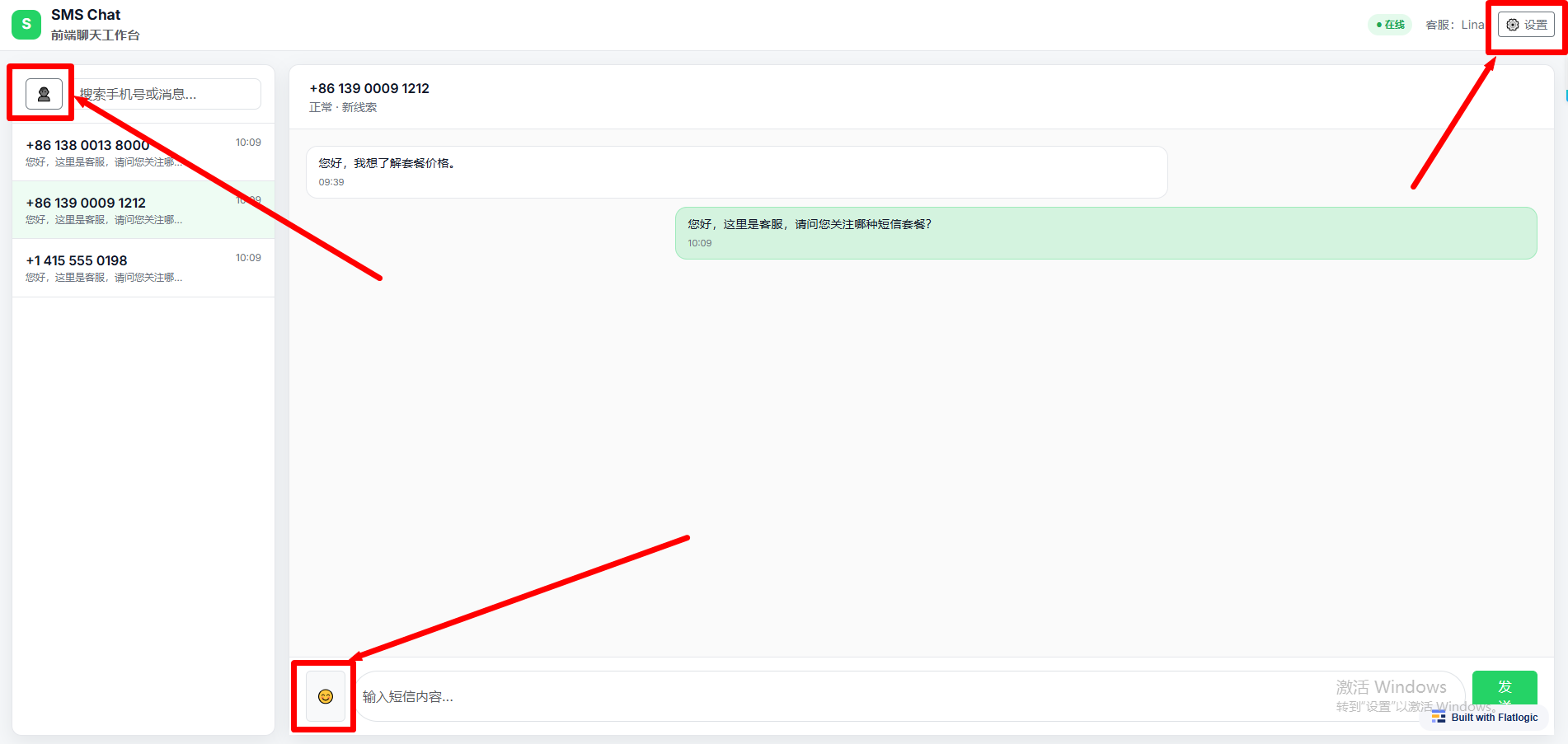This screenshot has width=1568, height=744.
Task: Click the chat header phone number
Action: pyautogui.click(x=369, y=88)
